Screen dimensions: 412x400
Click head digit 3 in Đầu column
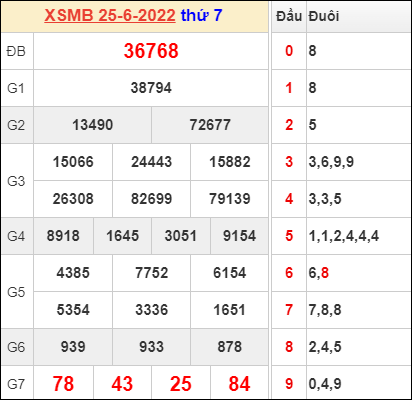(x=289, y=162)
